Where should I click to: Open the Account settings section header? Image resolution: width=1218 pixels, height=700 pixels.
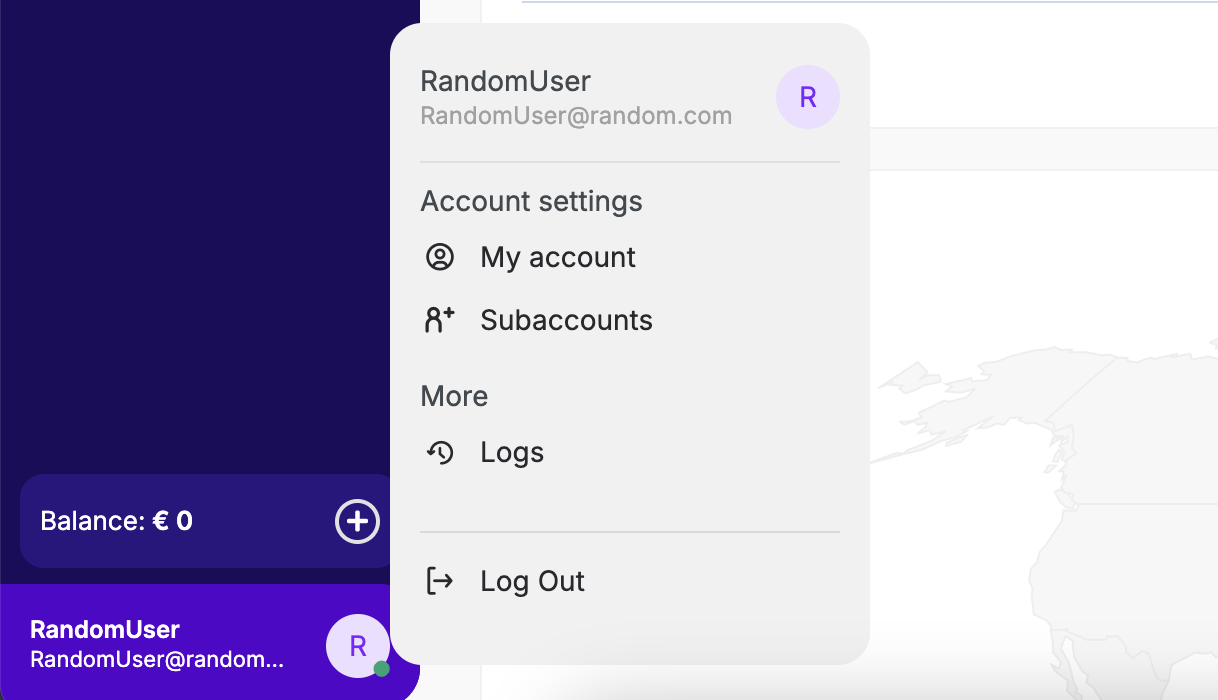[531, 201]
